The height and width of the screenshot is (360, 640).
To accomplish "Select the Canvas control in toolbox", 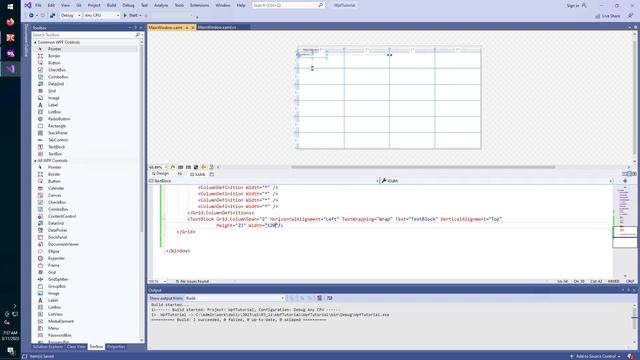I will [54, 195].
